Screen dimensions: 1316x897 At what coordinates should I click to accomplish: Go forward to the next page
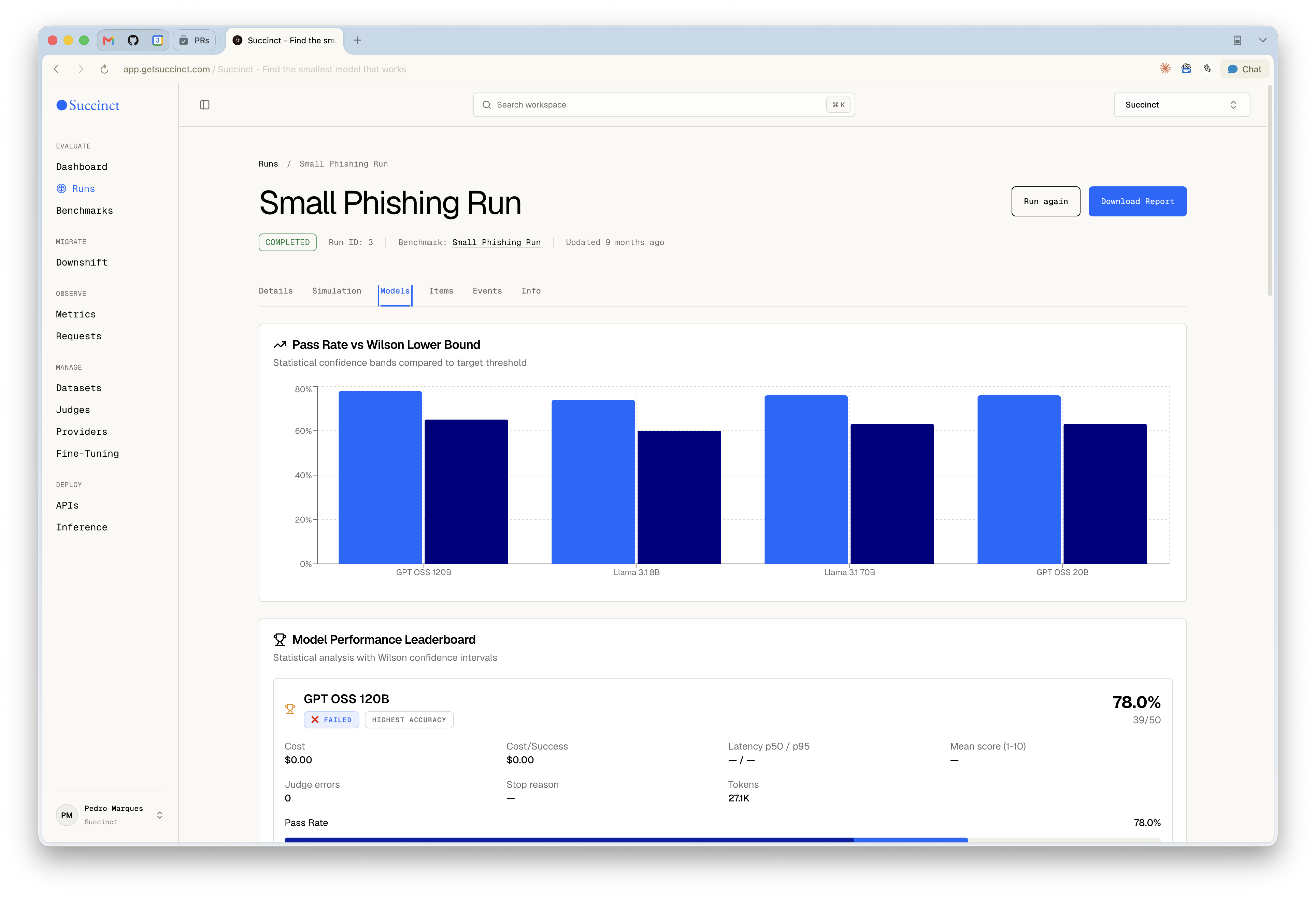[x=81, y=69]
